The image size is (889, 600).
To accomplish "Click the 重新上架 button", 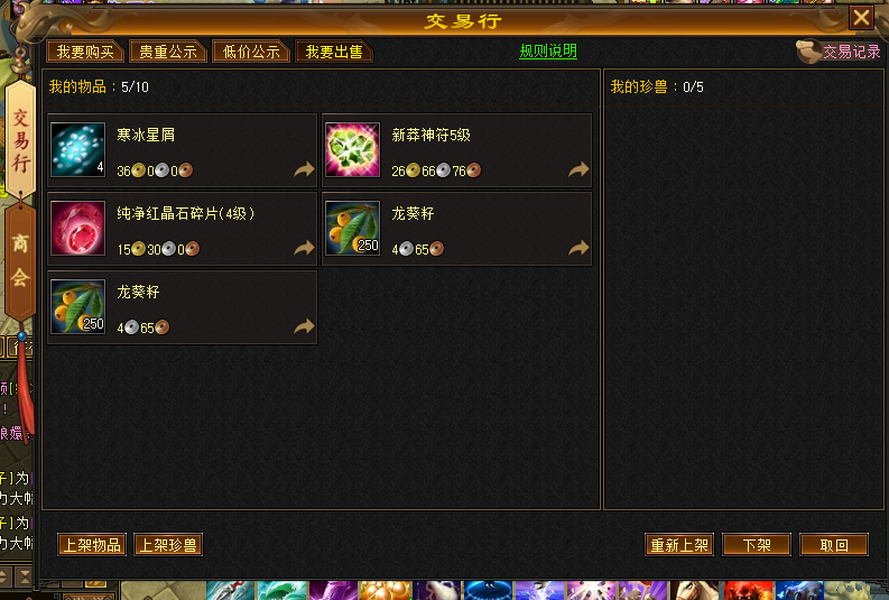I will pos(679,545).
